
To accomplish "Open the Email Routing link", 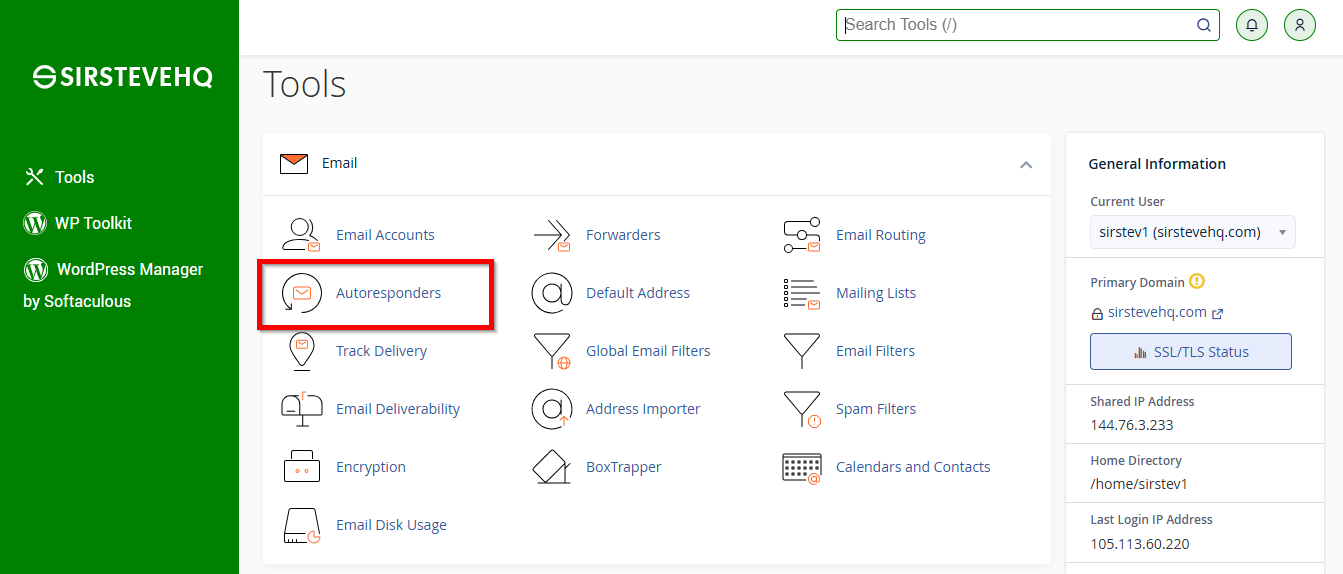I will pos(881,235).
